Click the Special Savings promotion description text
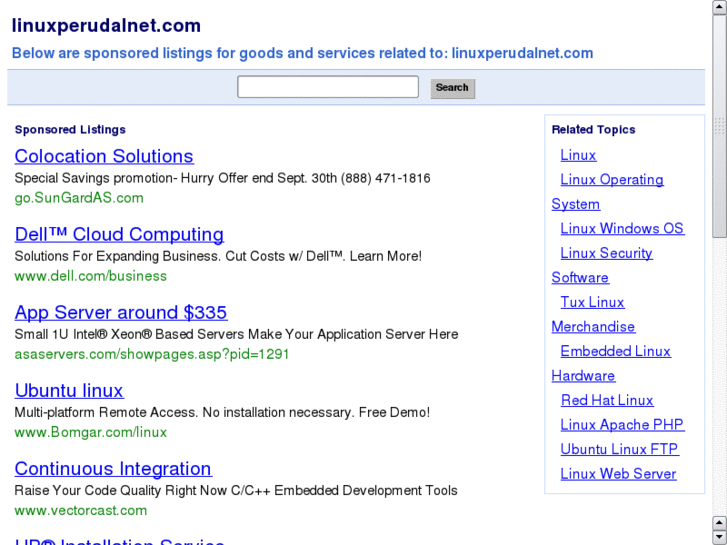This screenshot has height=545, width=727. (223, 179)
